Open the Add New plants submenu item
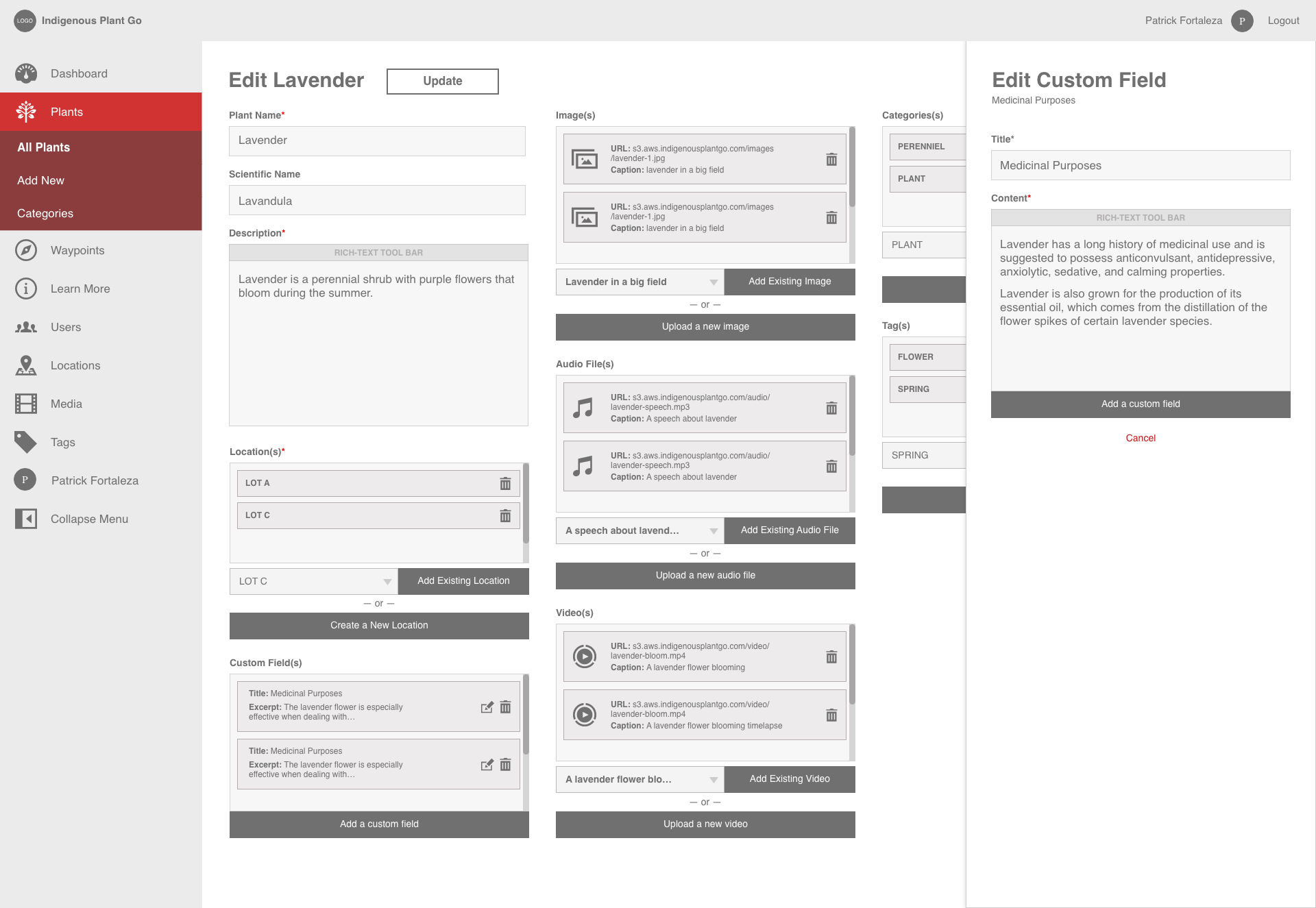Screen dimensions: 1316x908 [x=40, y=180]
